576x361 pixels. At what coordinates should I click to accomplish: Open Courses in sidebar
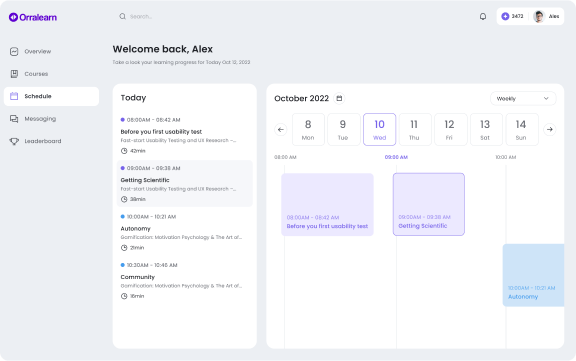point(51,74)
